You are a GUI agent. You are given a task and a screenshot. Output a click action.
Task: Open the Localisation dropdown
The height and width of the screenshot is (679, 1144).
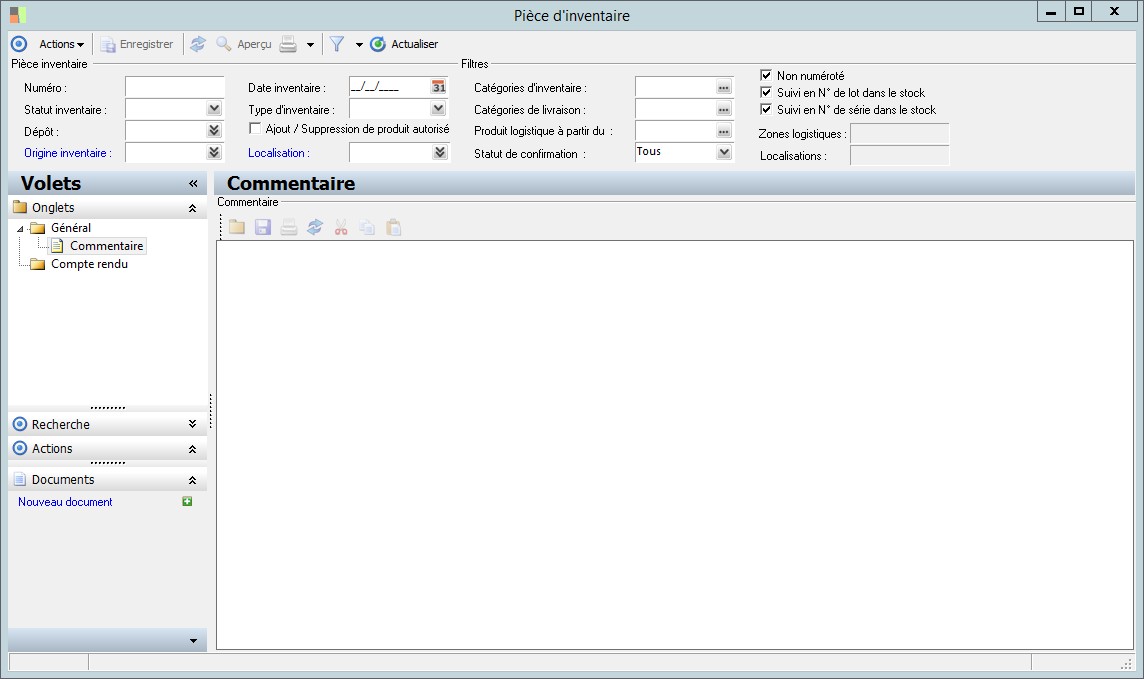point(439,152)
